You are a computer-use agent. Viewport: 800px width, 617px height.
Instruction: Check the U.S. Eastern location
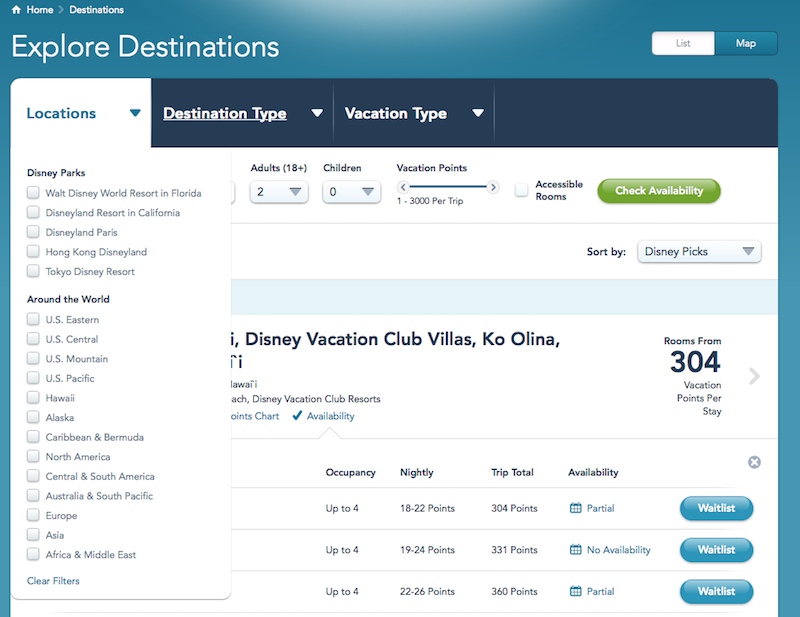coord(33,319)
